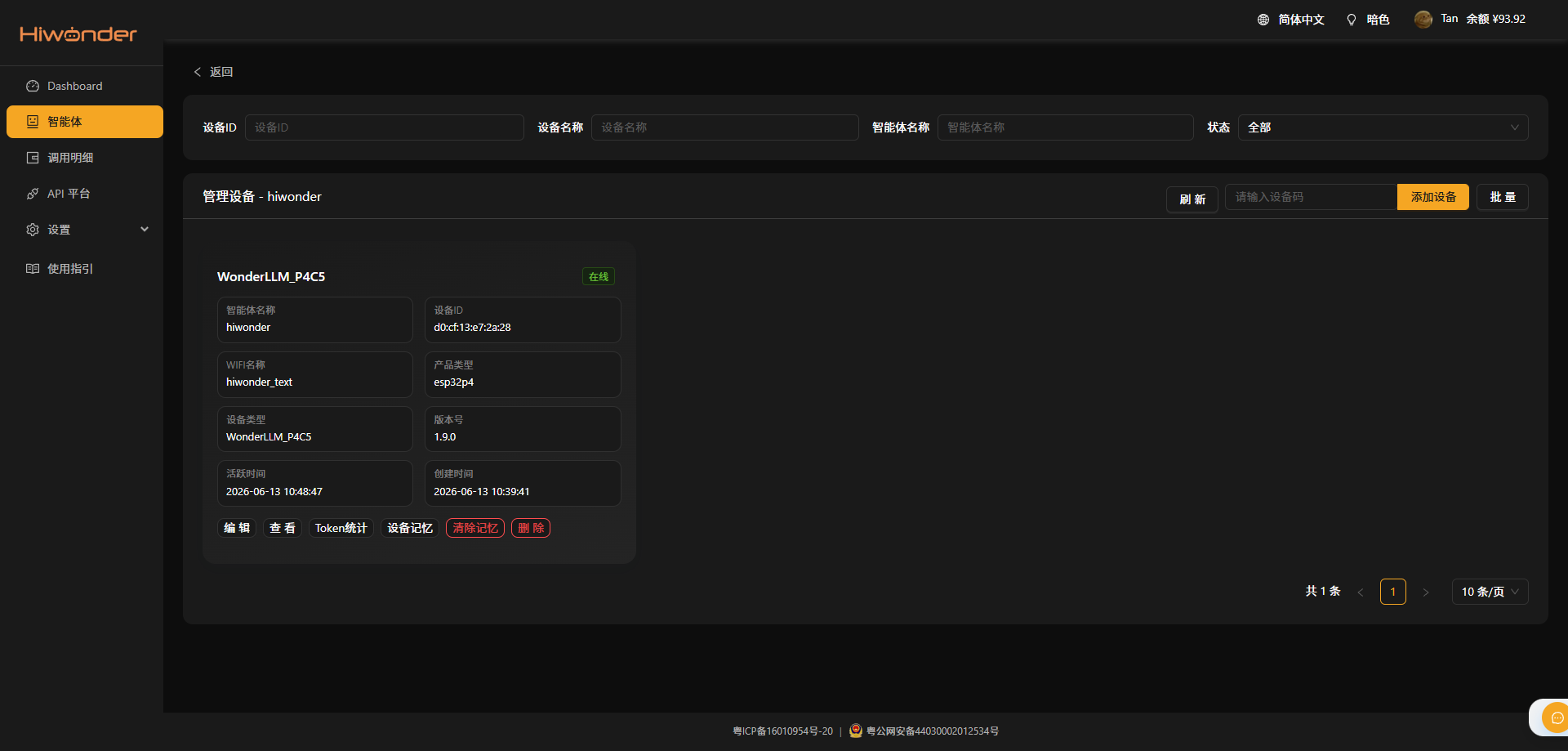Click the 设置 gear icon
Screen dimensions: 1568x751
point(33,230)
